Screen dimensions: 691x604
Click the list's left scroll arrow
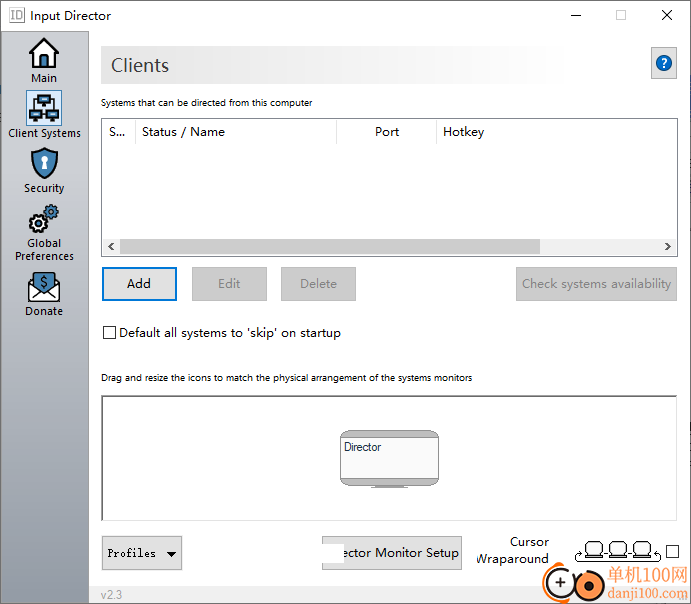pyautogui.click(x=111, y=246)
